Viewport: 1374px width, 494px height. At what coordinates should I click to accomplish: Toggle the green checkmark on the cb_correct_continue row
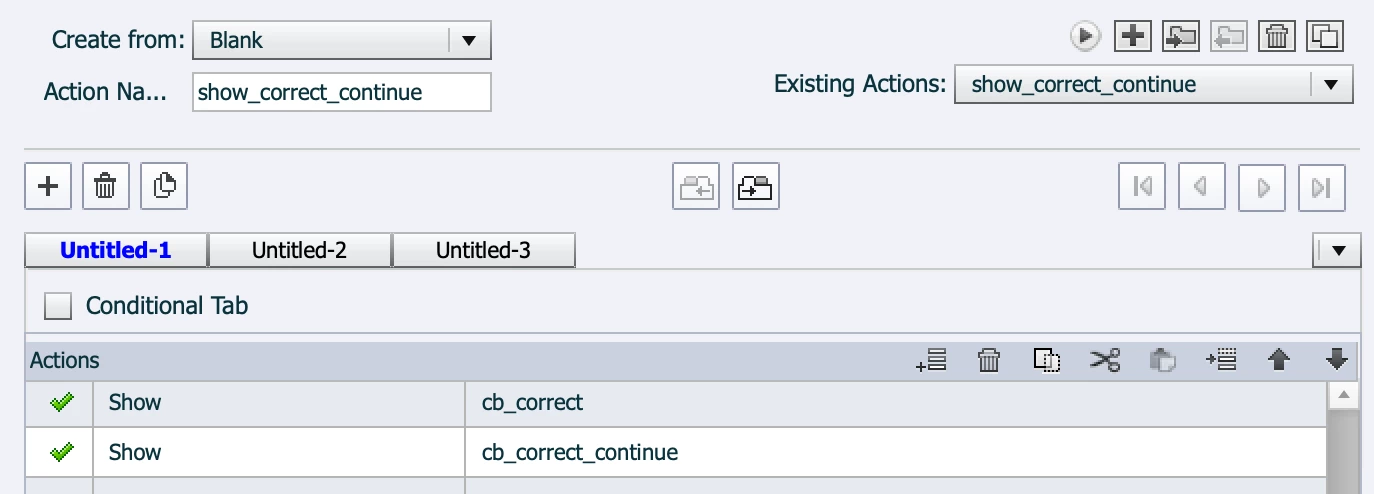click(61, 453)
